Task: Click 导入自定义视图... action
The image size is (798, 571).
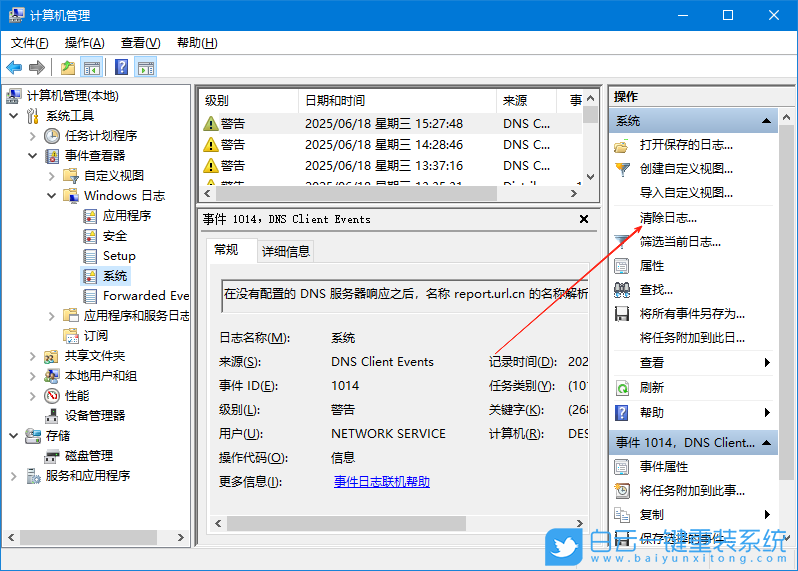Action: (686, 193)
